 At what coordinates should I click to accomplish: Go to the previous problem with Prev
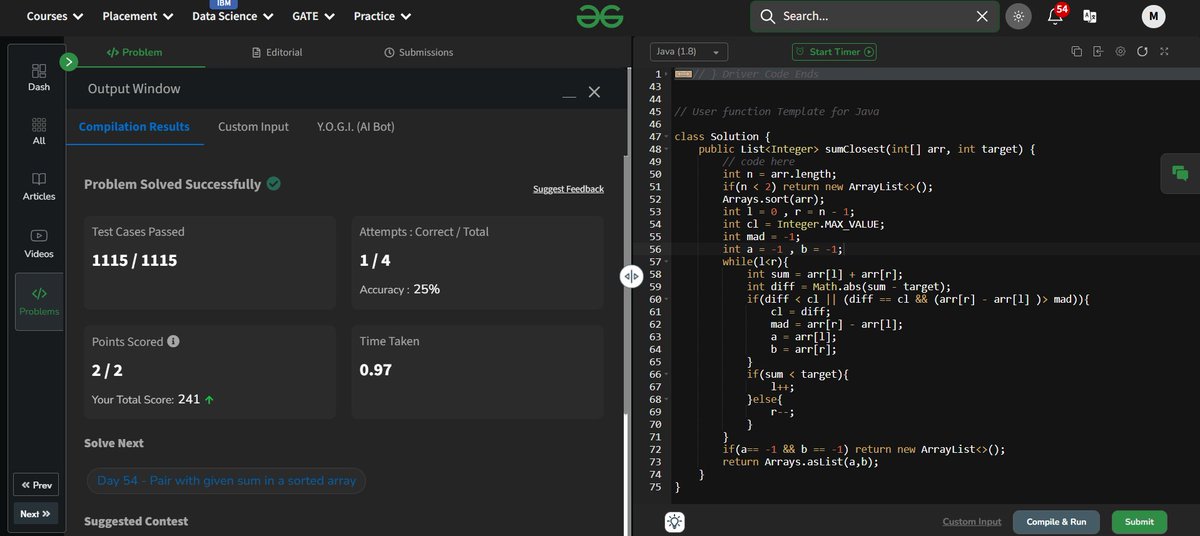[36, 485]
